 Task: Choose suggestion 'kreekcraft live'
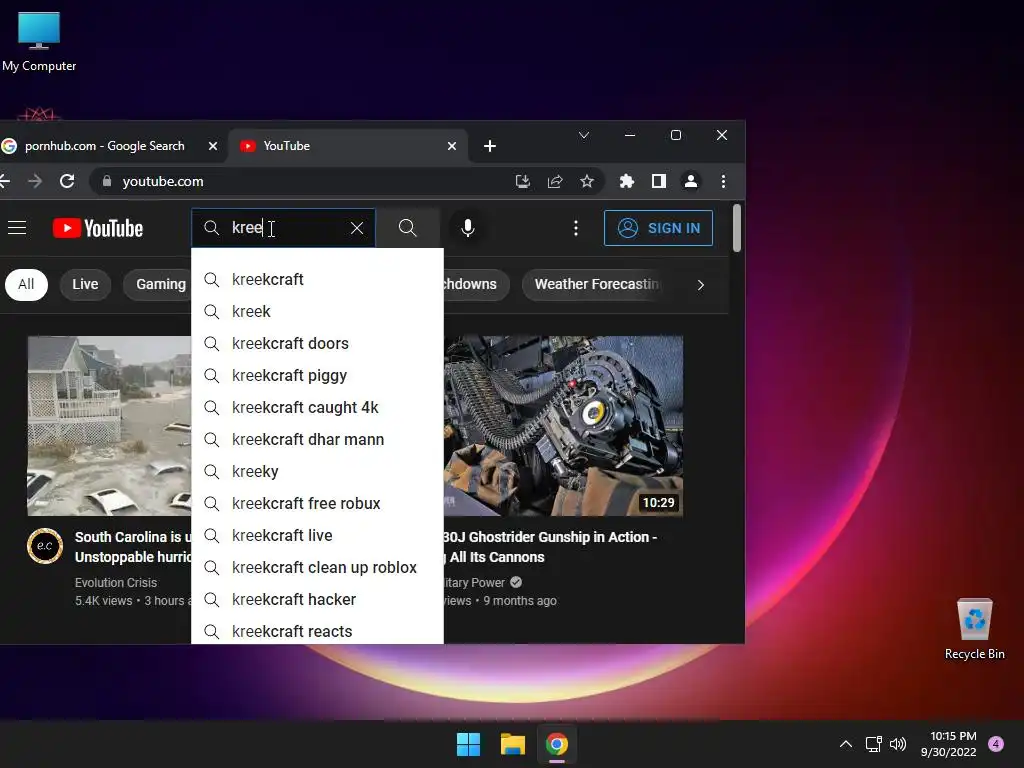[x=317, y=536]
